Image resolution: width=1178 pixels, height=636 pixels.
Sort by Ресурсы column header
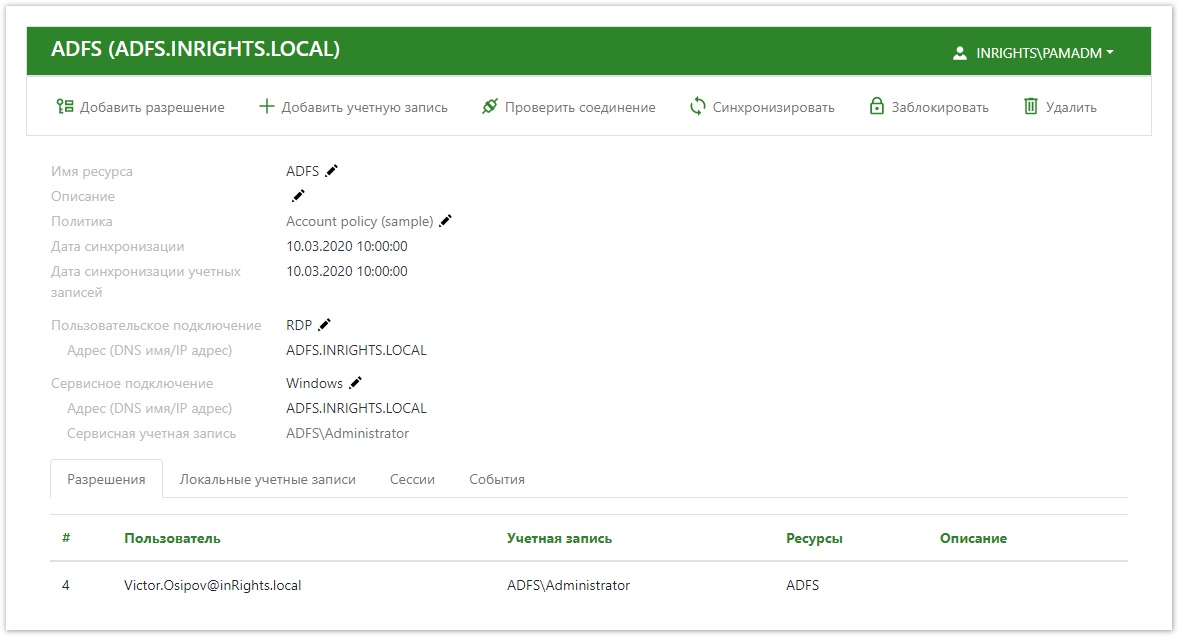814,538
